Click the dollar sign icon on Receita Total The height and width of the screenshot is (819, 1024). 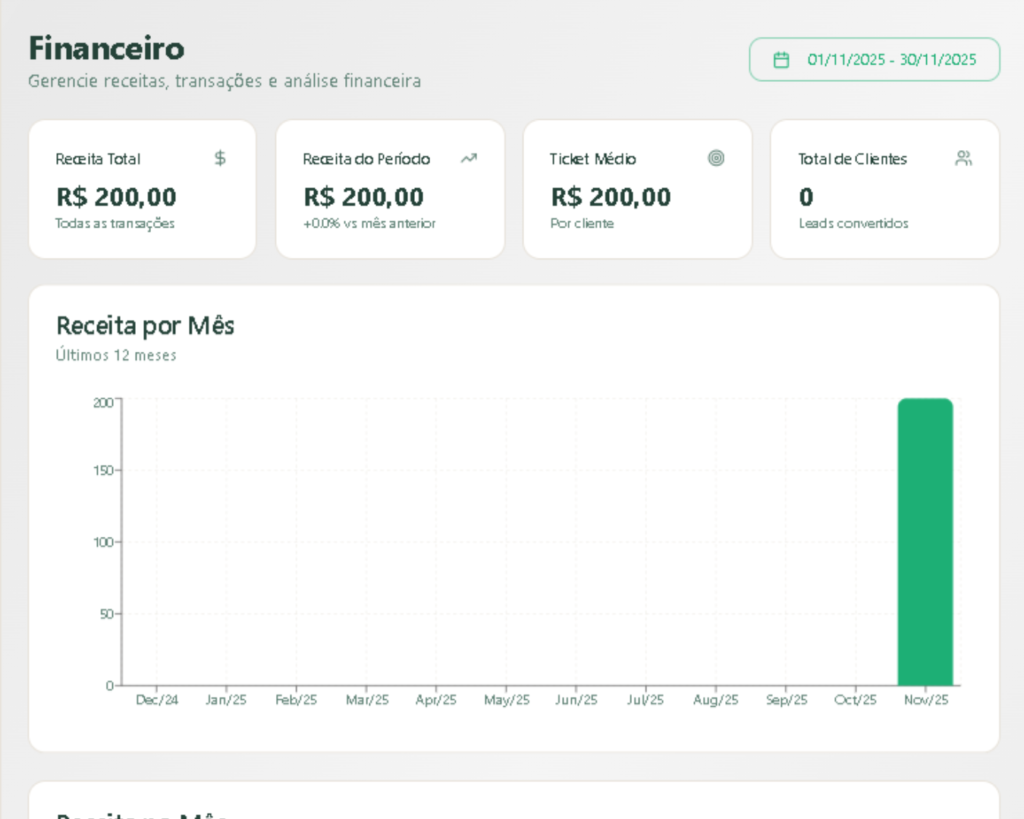point(220,158)
